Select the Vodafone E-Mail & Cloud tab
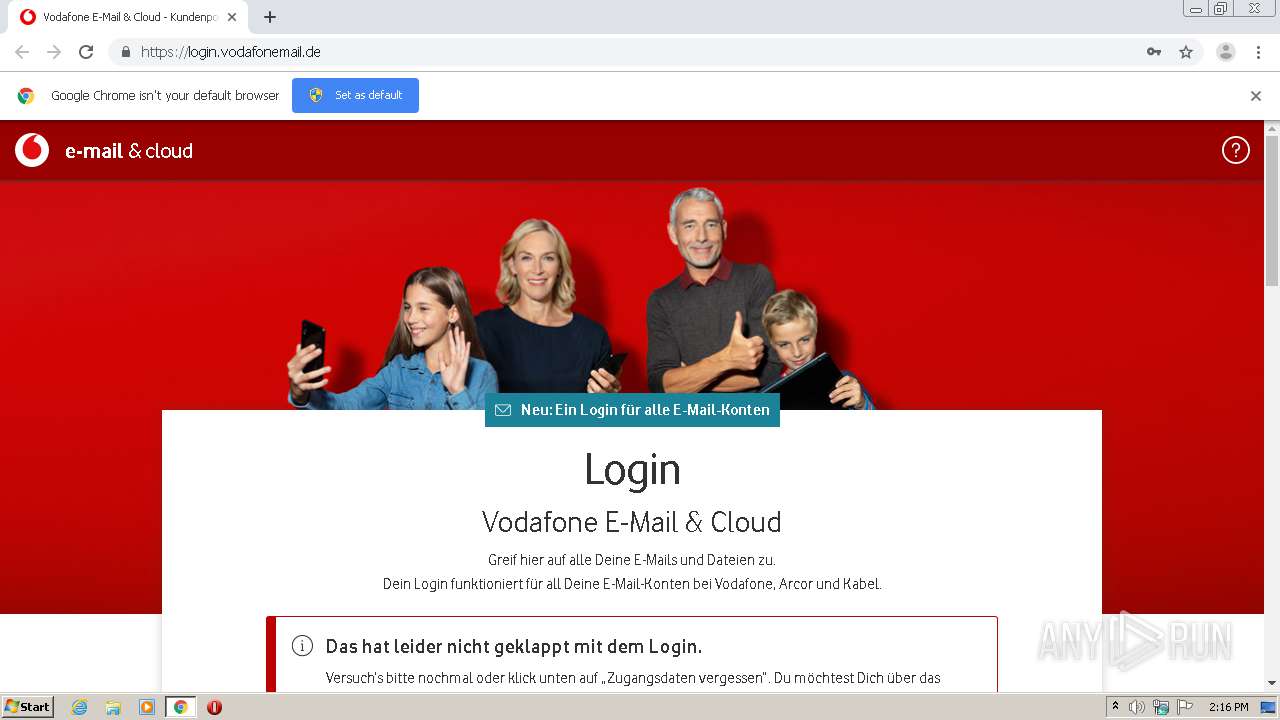 click(129, 17)
